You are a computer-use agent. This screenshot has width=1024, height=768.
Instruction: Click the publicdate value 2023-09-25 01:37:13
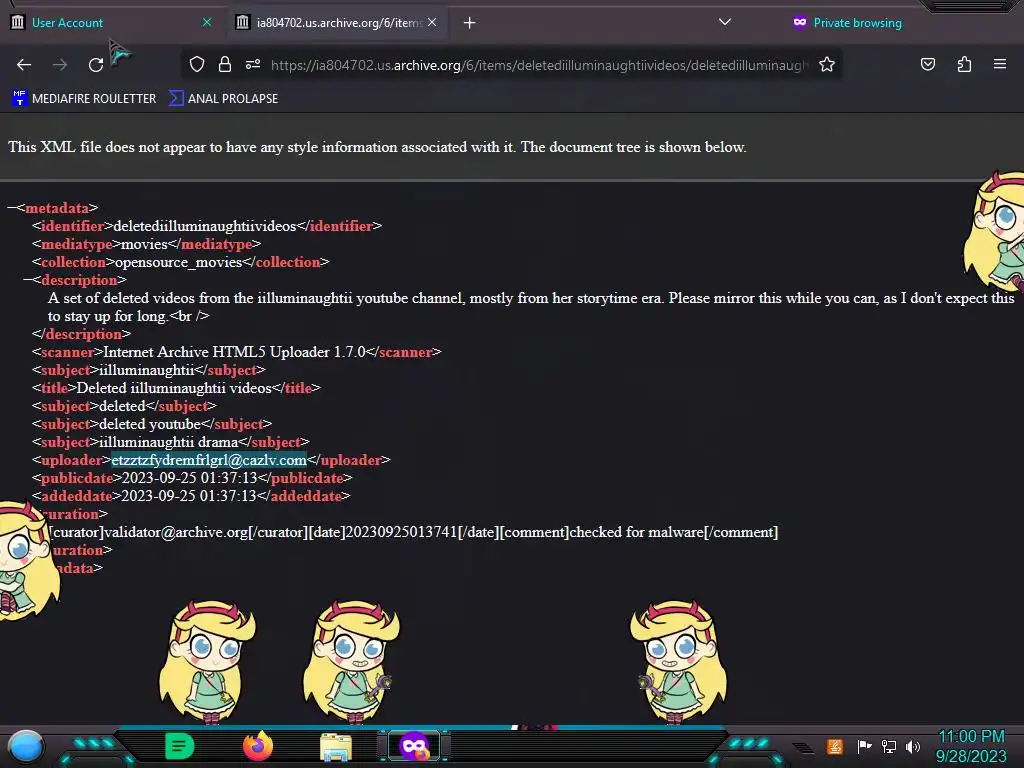(189, 478)
